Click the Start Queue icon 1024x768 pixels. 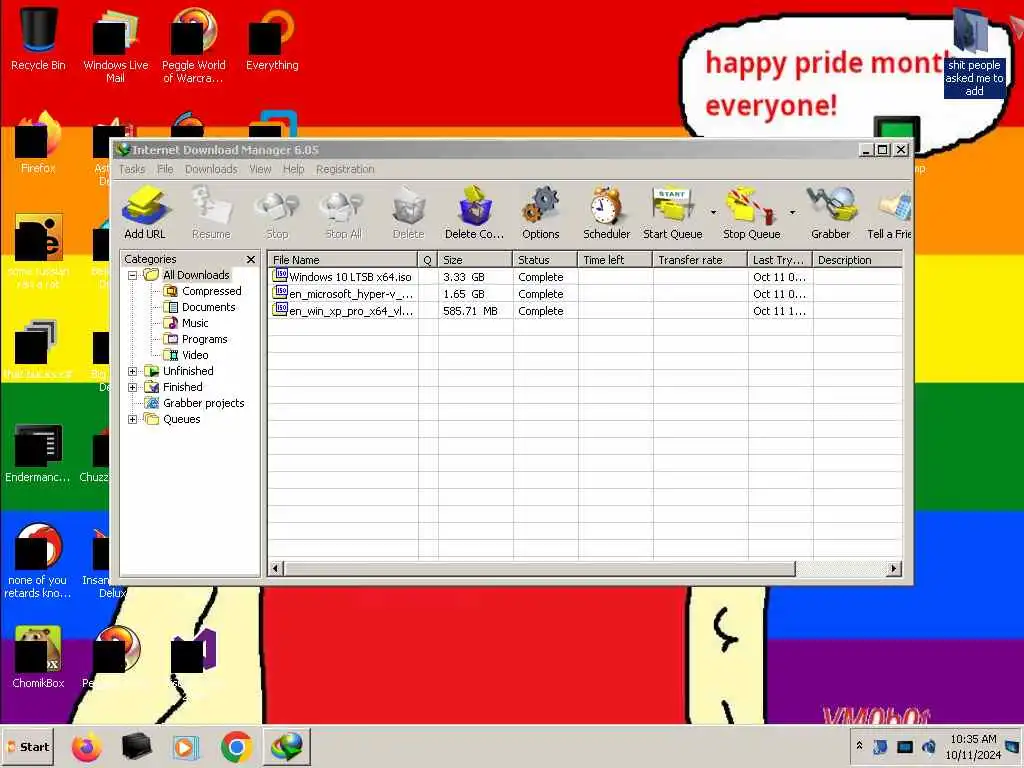coord(673,212)
